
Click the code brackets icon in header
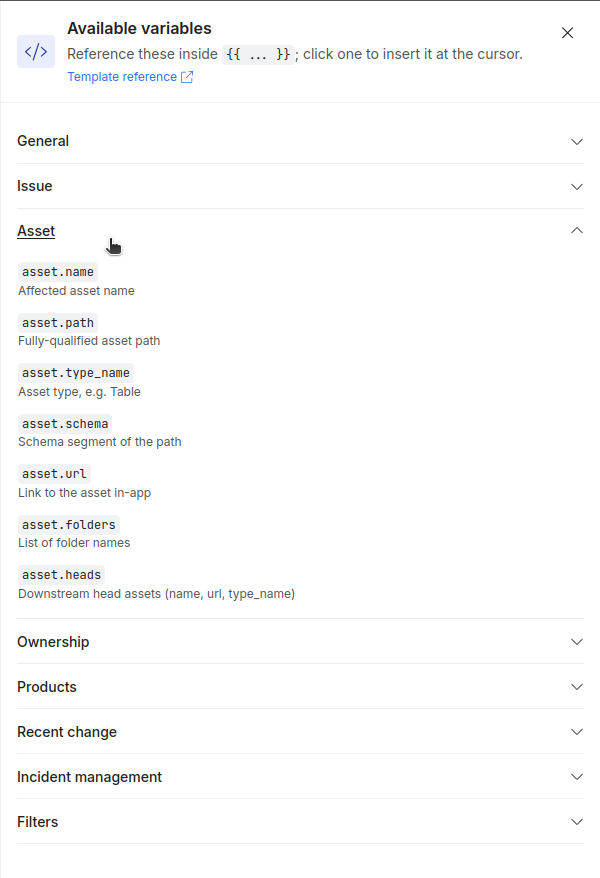click(x=36, y=52)
